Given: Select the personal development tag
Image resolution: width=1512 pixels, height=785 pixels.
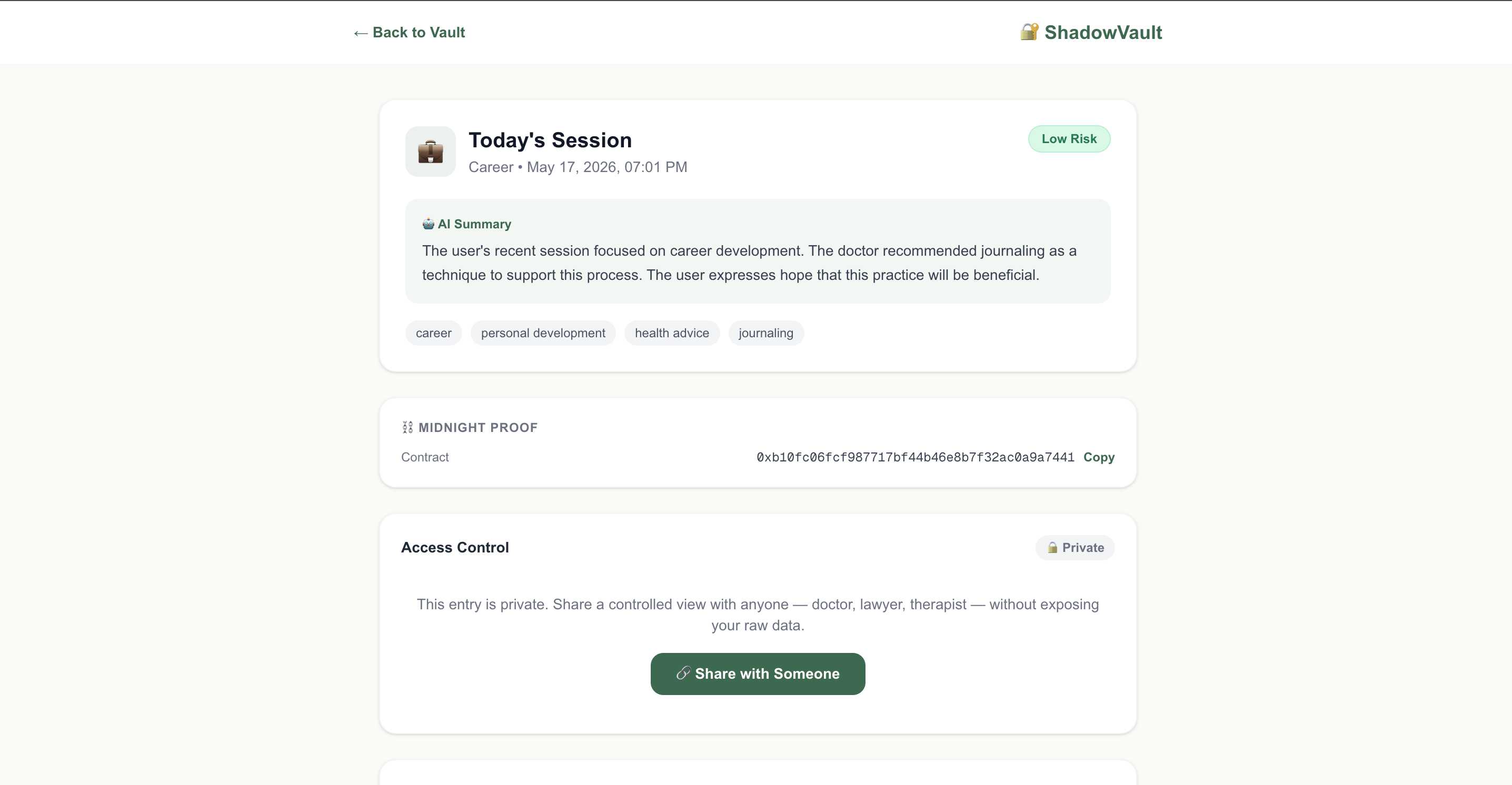Looking at the screenshot, I should tap(543, 333).
